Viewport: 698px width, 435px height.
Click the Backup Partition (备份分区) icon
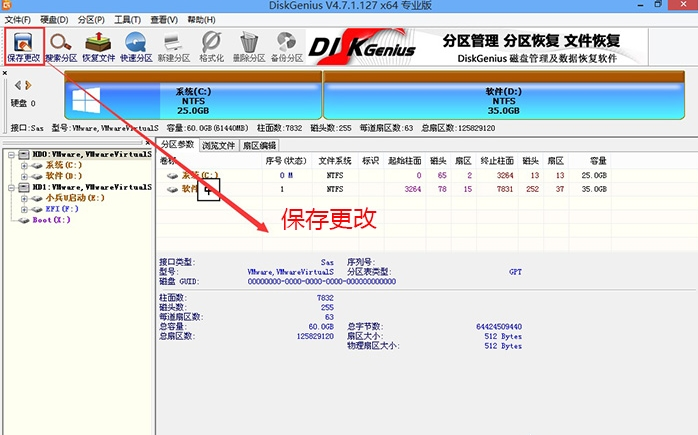coord(288,45)
